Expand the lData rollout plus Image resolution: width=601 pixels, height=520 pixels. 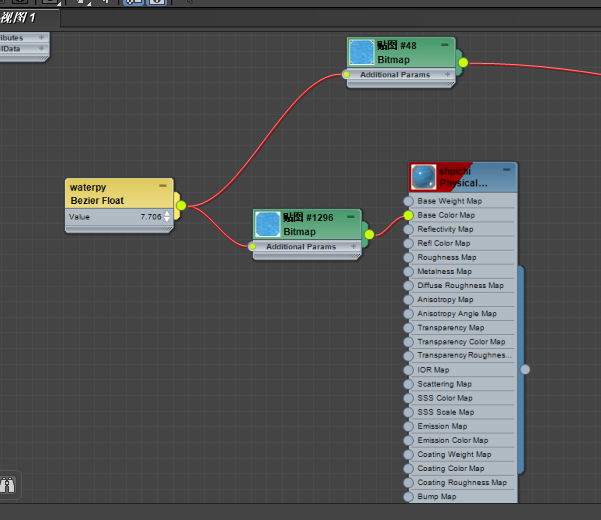(x=41, y=48)
